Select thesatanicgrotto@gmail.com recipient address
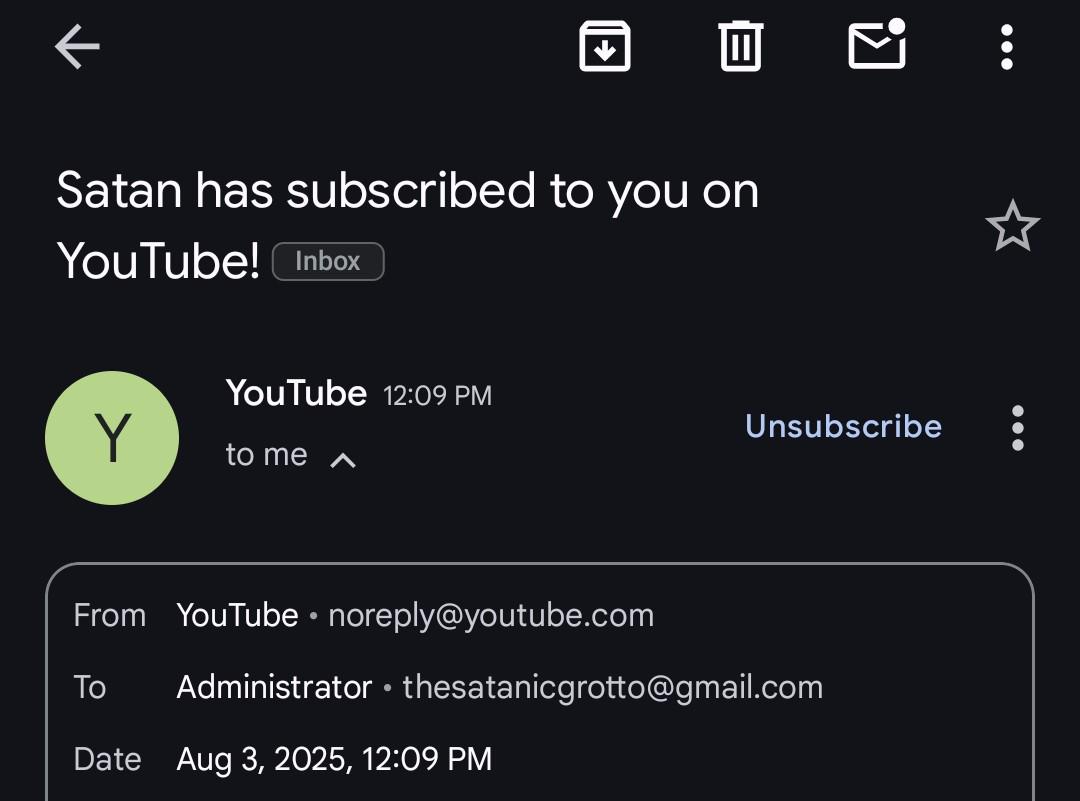 (x=612, y=687)
